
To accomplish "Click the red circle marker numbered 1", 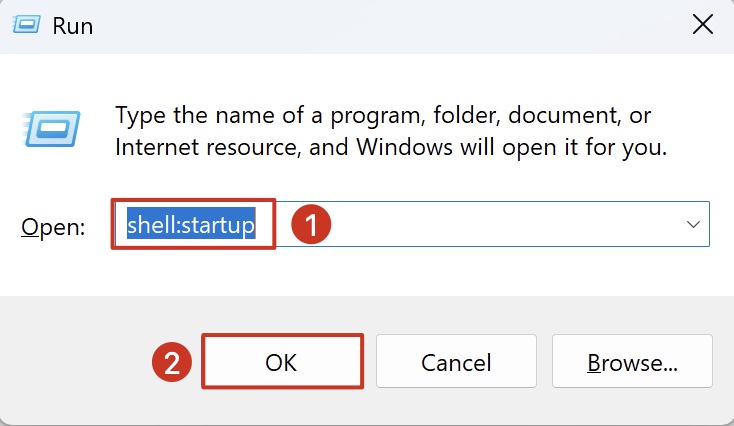I will click(x=311, y=224).
